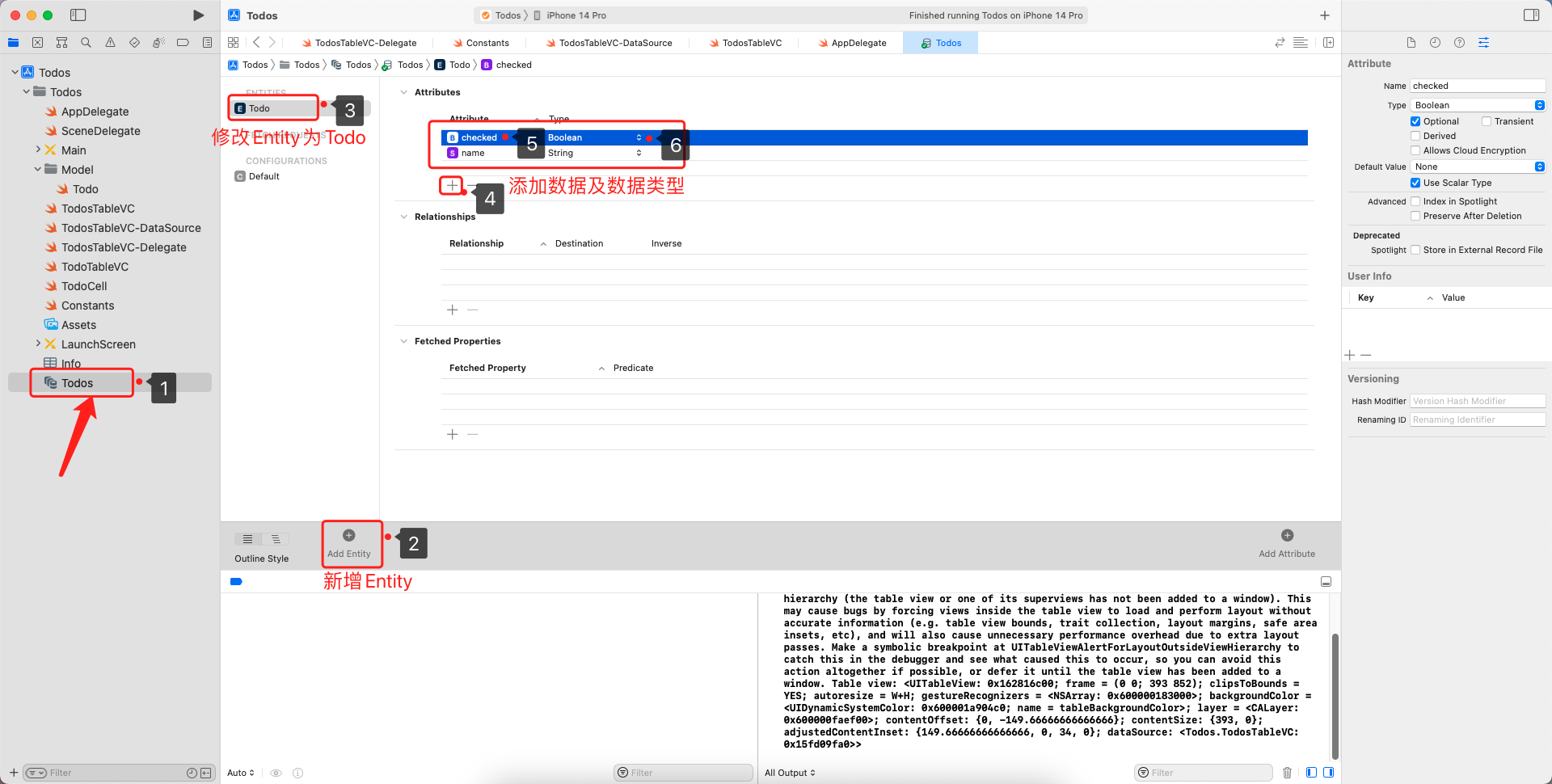Viewport: 1552px width, 784px height.
Task: Open the related items grid menu
Action: point(233,43)
